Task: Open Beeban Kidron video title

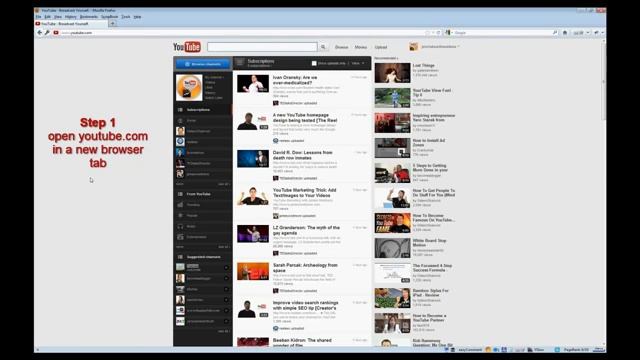Action: click(302, 342)
